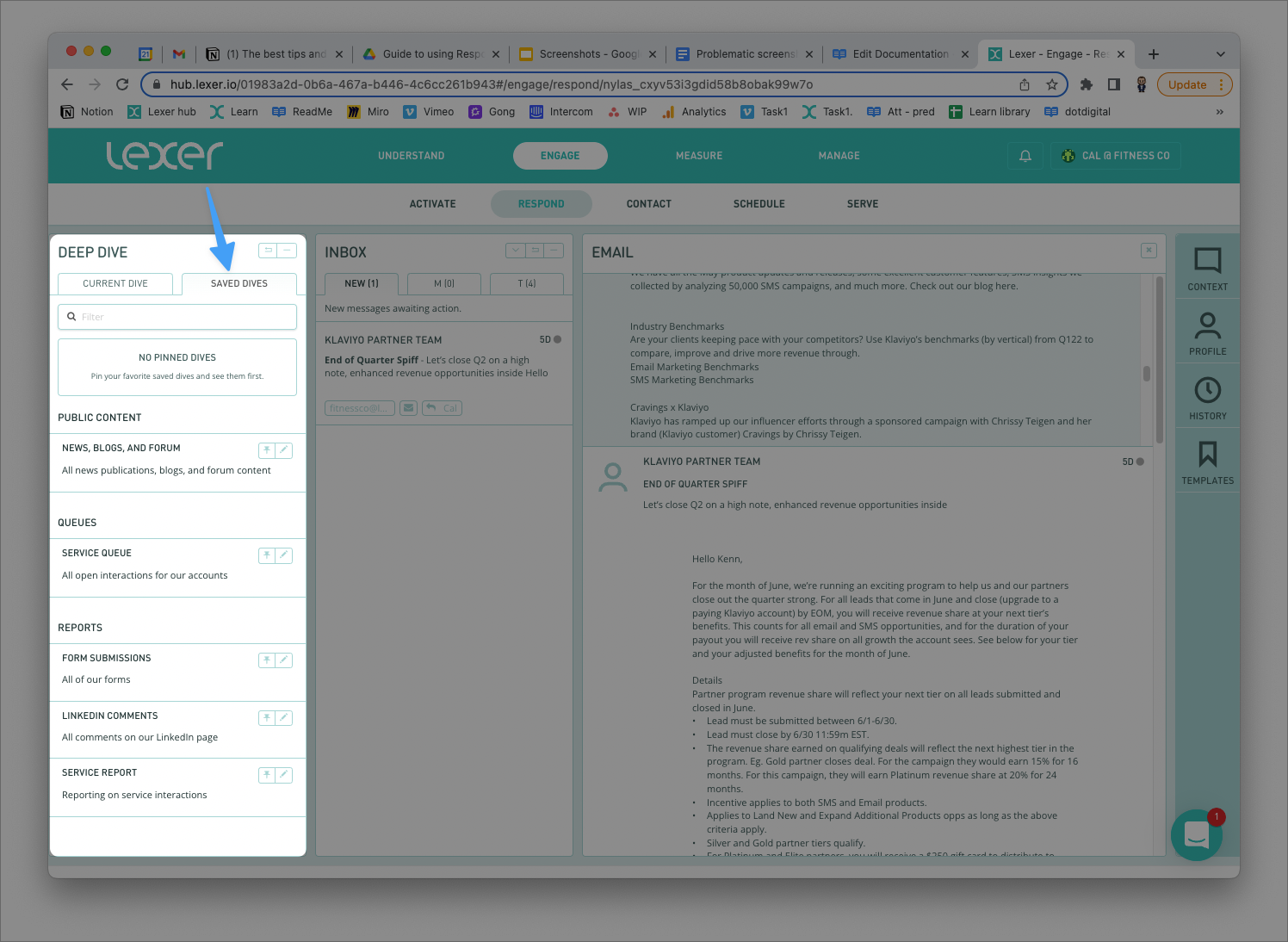The height and width of the screenshot is (942, 1288).
Task: Switch to the Current Dive tab
Action: coord(115,283)
